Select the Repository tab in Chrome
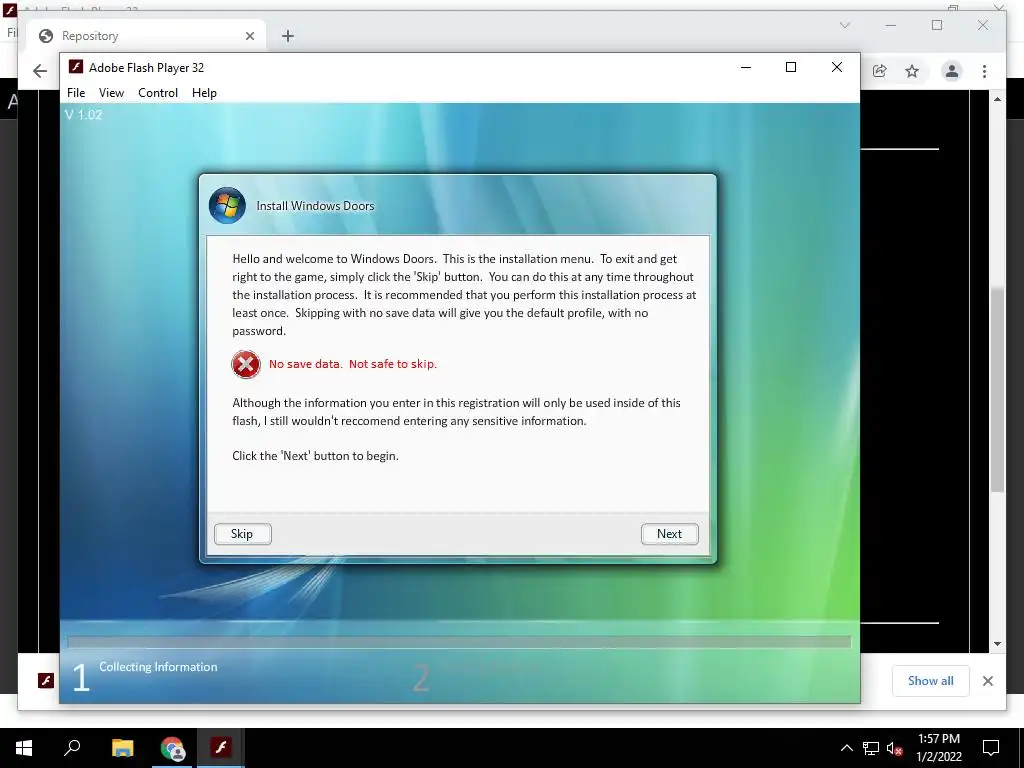The width and height of the screenshot is (1024, 768). pyautogui.click(x=145, y=36)
